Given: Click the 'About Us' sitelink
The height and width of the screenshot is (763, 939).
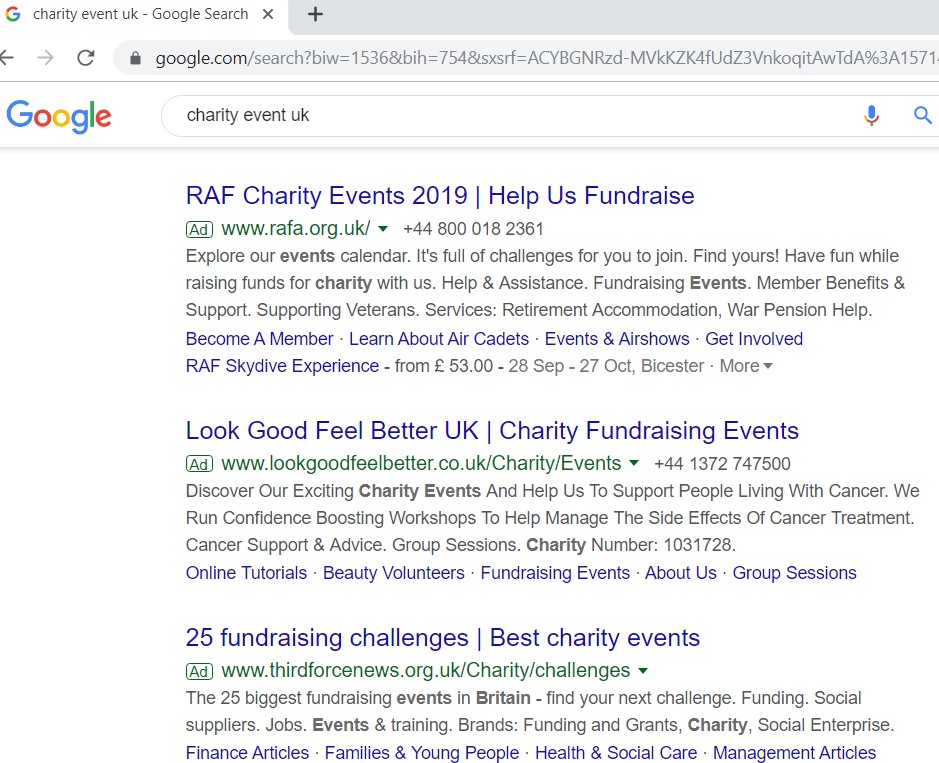Looking at the screenshot, I should click(x=680, y=573).
